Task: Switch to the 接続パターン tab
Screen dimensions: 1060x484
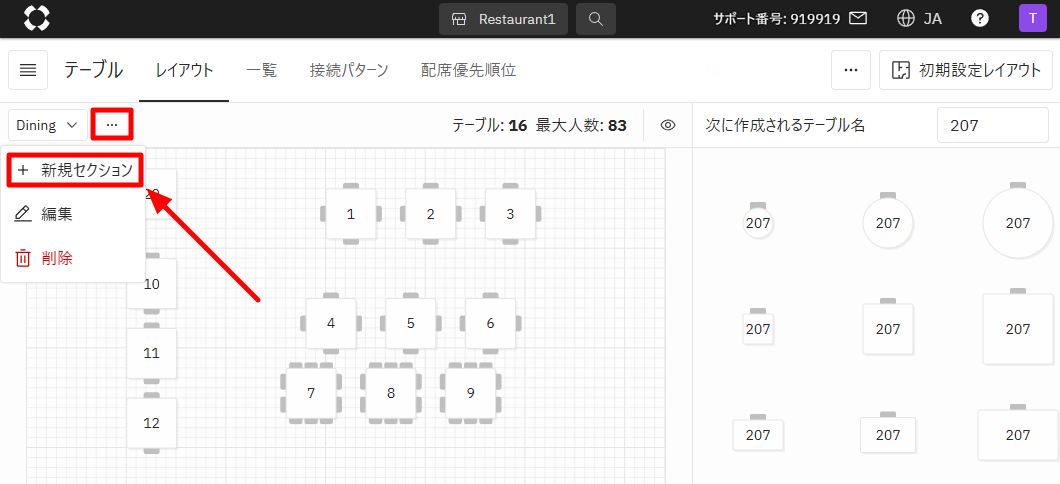Action: click(x=349, y=70)
